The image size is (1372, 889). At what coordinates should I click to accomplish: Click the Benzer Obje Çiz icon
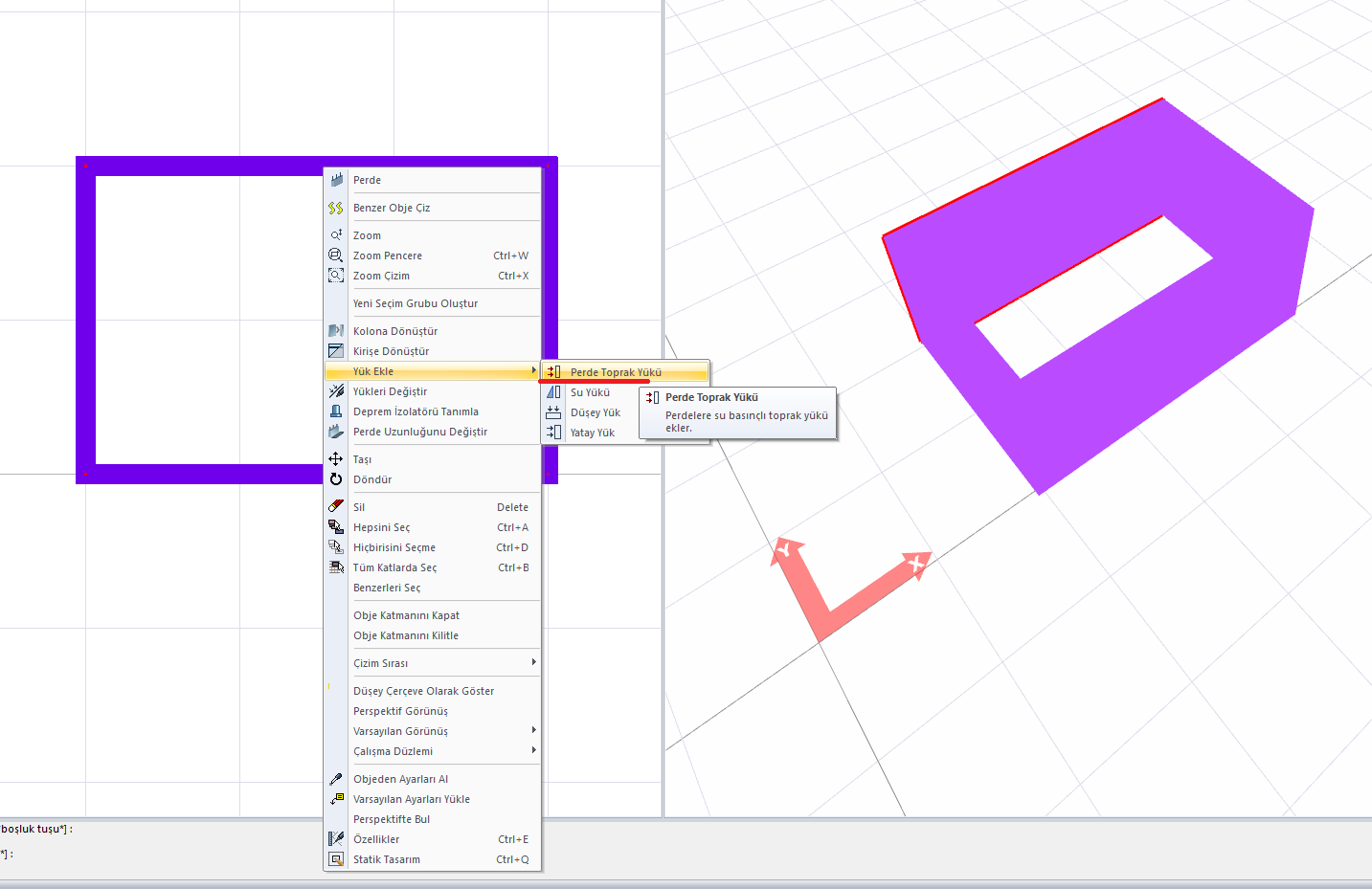(336, 208)
